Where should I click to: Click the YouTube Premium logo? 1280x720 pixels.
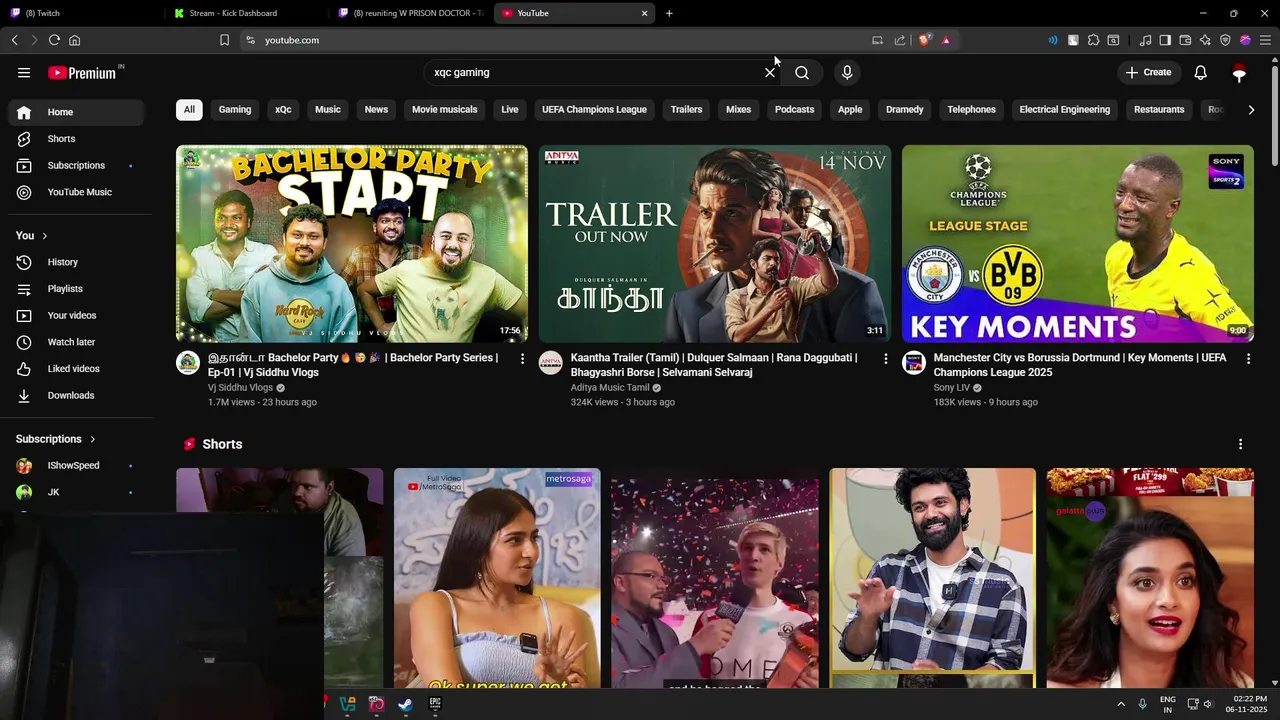82,73
